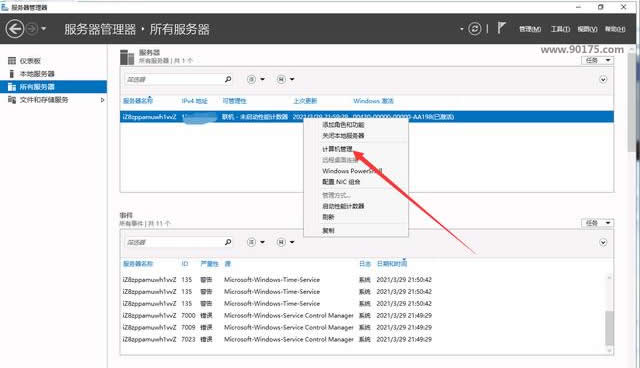Expand the events filter chevron on right

603,243
